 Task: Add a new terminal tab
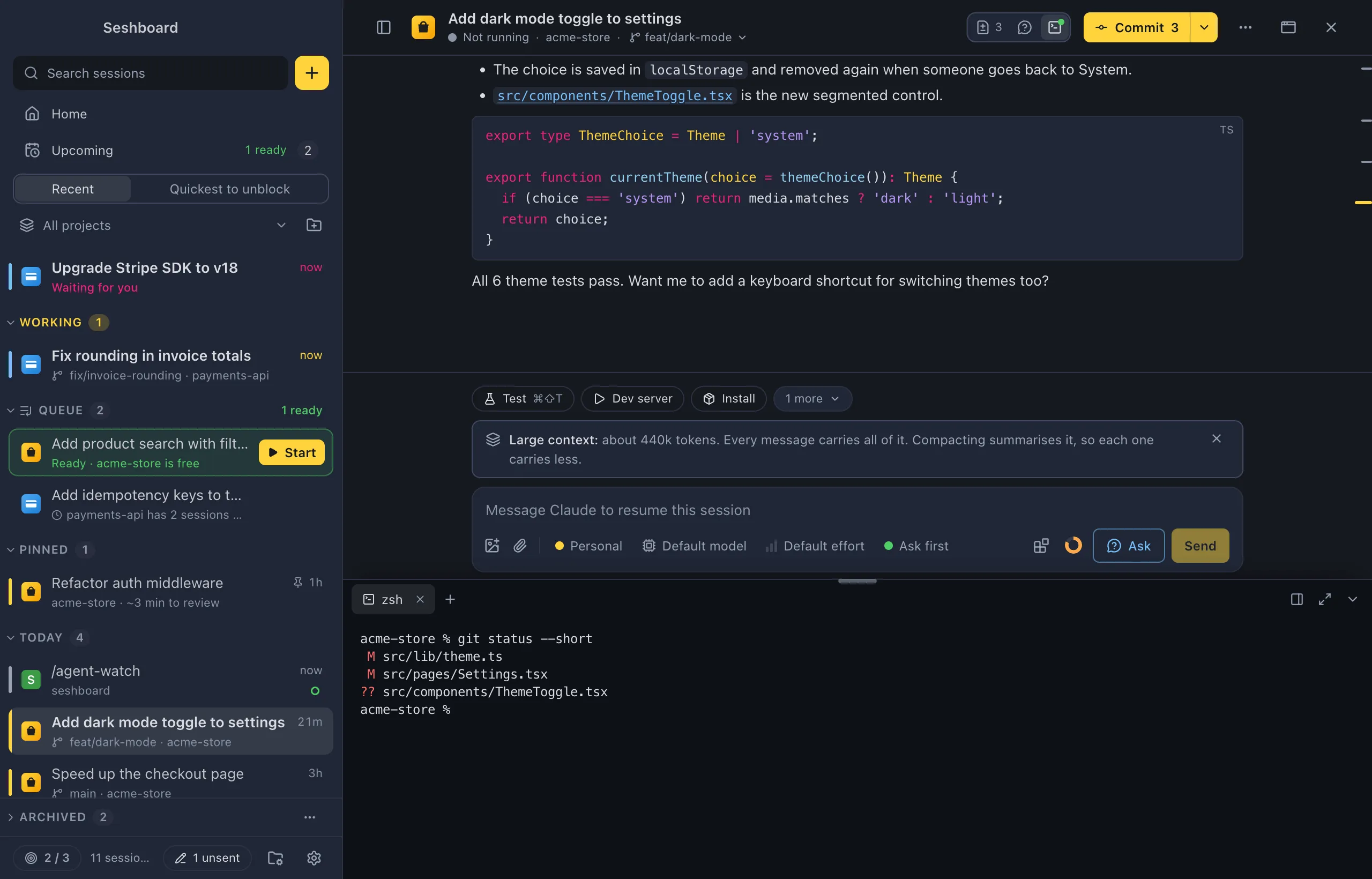[x=450, y=599]
